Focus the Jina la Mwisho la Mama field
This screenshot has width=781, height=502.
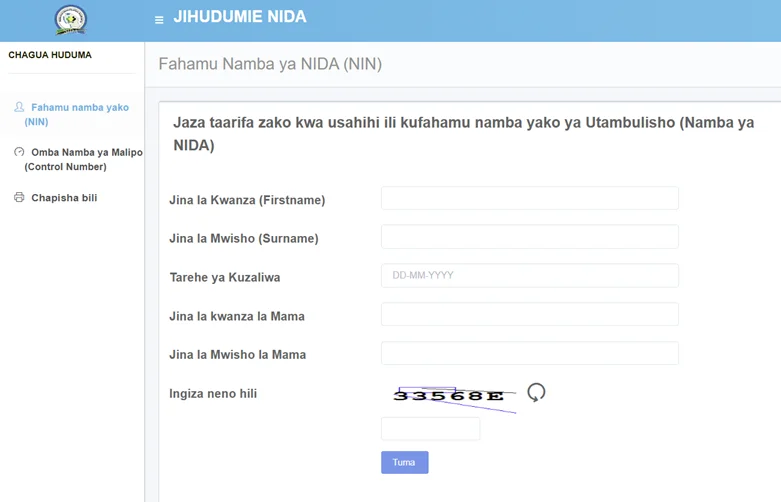529,353
